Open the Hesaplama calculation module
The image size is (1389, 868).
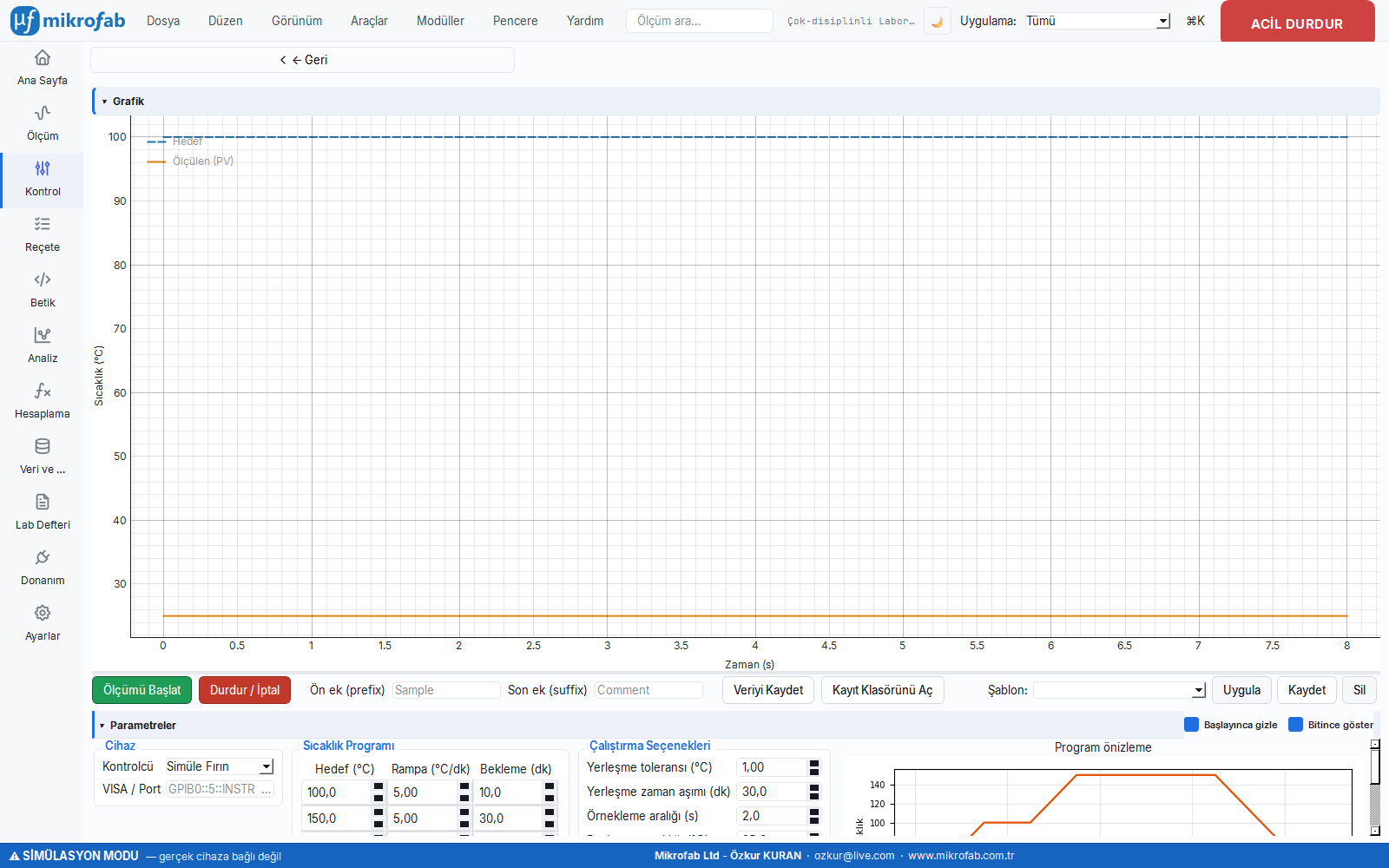(x=42, y=402)
